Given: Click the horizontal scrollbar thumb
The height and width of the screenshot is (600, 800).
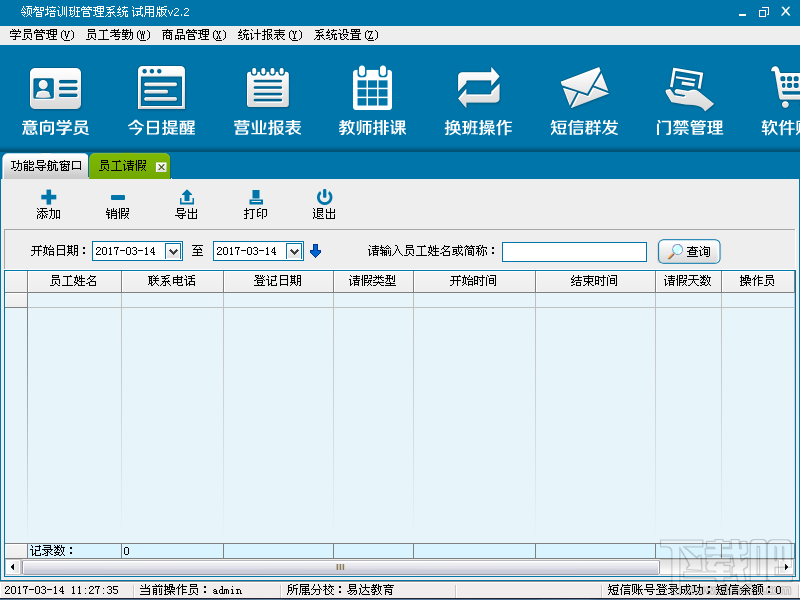Looking at the screenshot, I should click(x=341, y=567).
